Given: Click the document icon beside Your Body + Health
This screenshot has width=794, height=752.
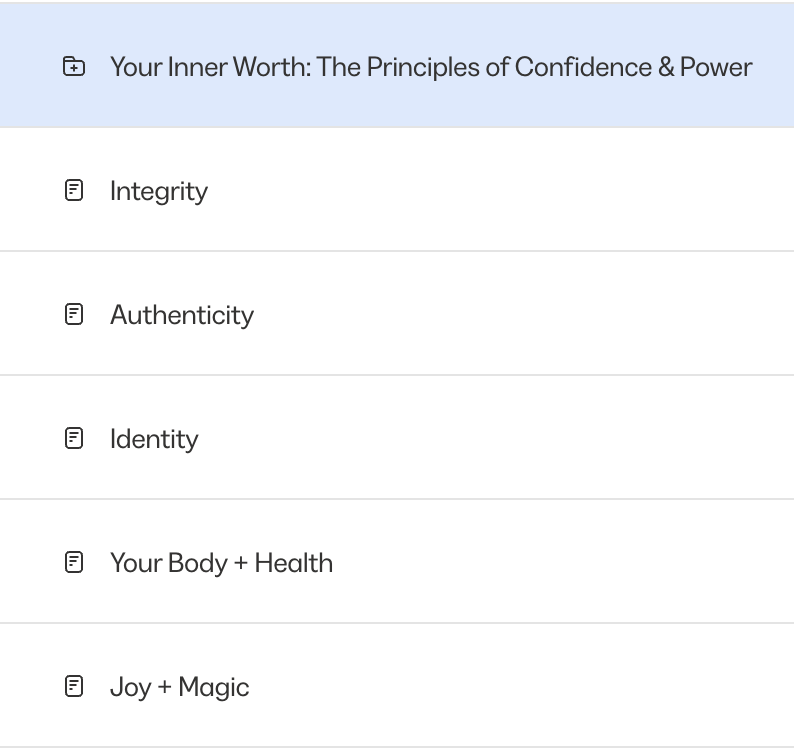Looking at the screenshot, I should (74, 563).
